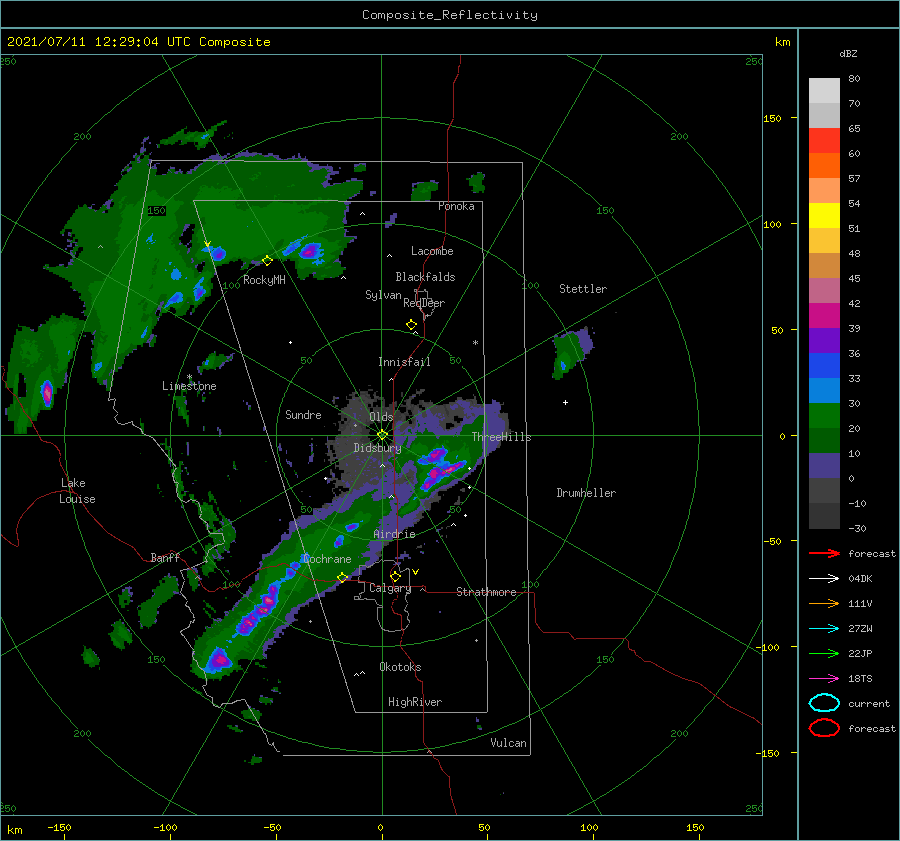900x841 pixels.
Task: Click the isolated echo south of Stettler
Action: pyautogui.click(x=570, y=354)
